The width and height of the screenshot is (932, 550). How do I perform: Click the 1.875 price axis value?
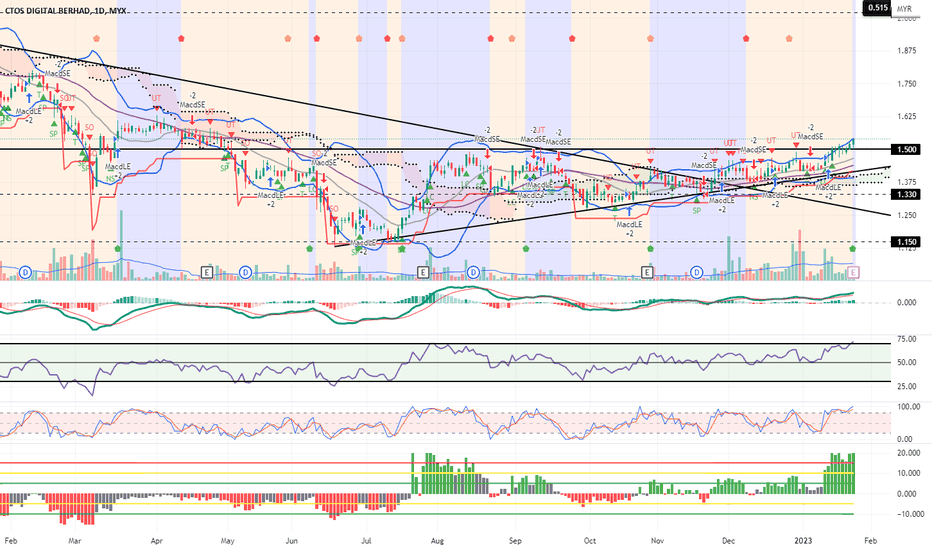coord(907,51)
